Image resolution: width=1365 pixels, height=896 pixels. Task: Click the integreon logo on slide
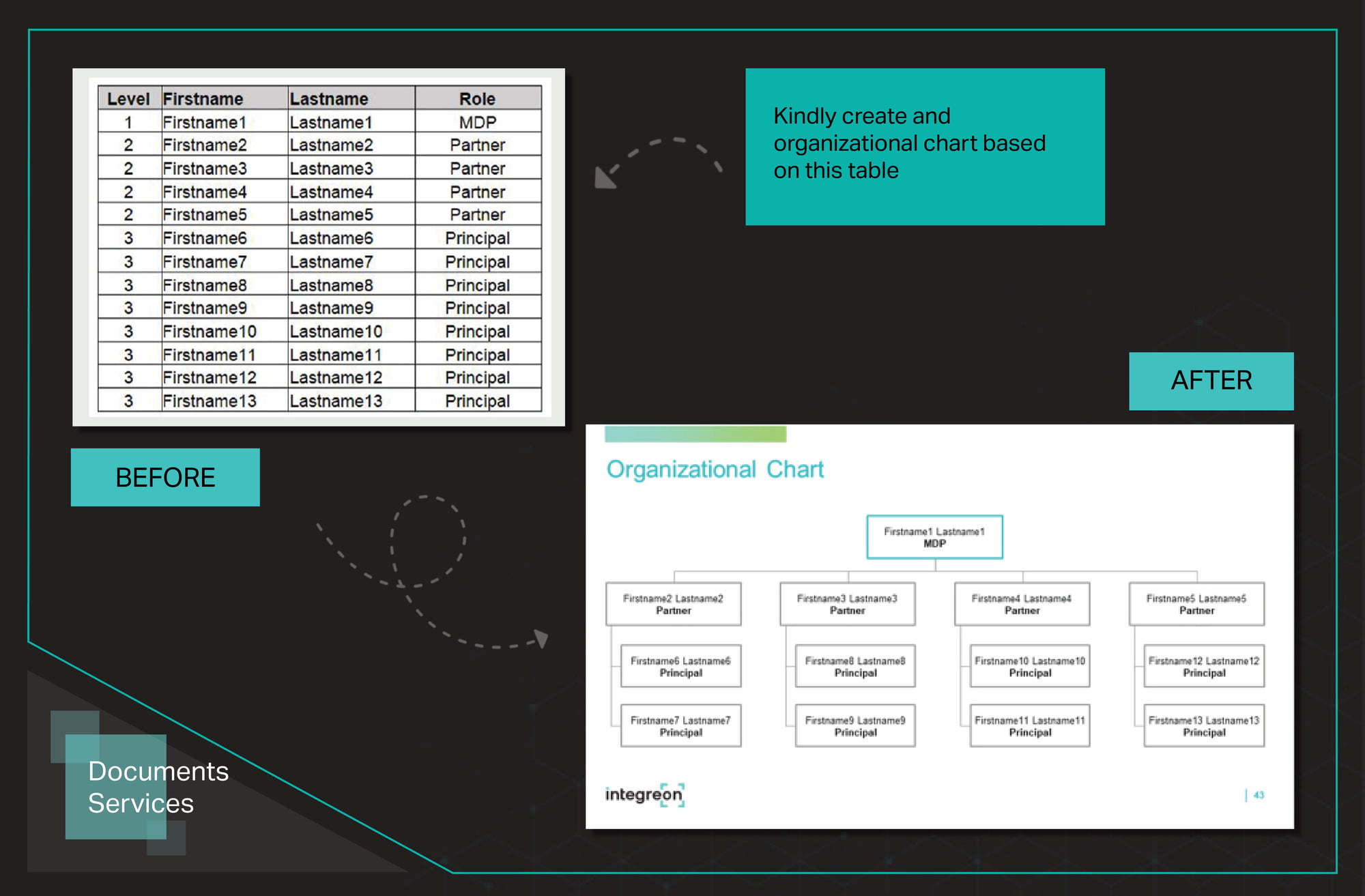pos(645,794)
